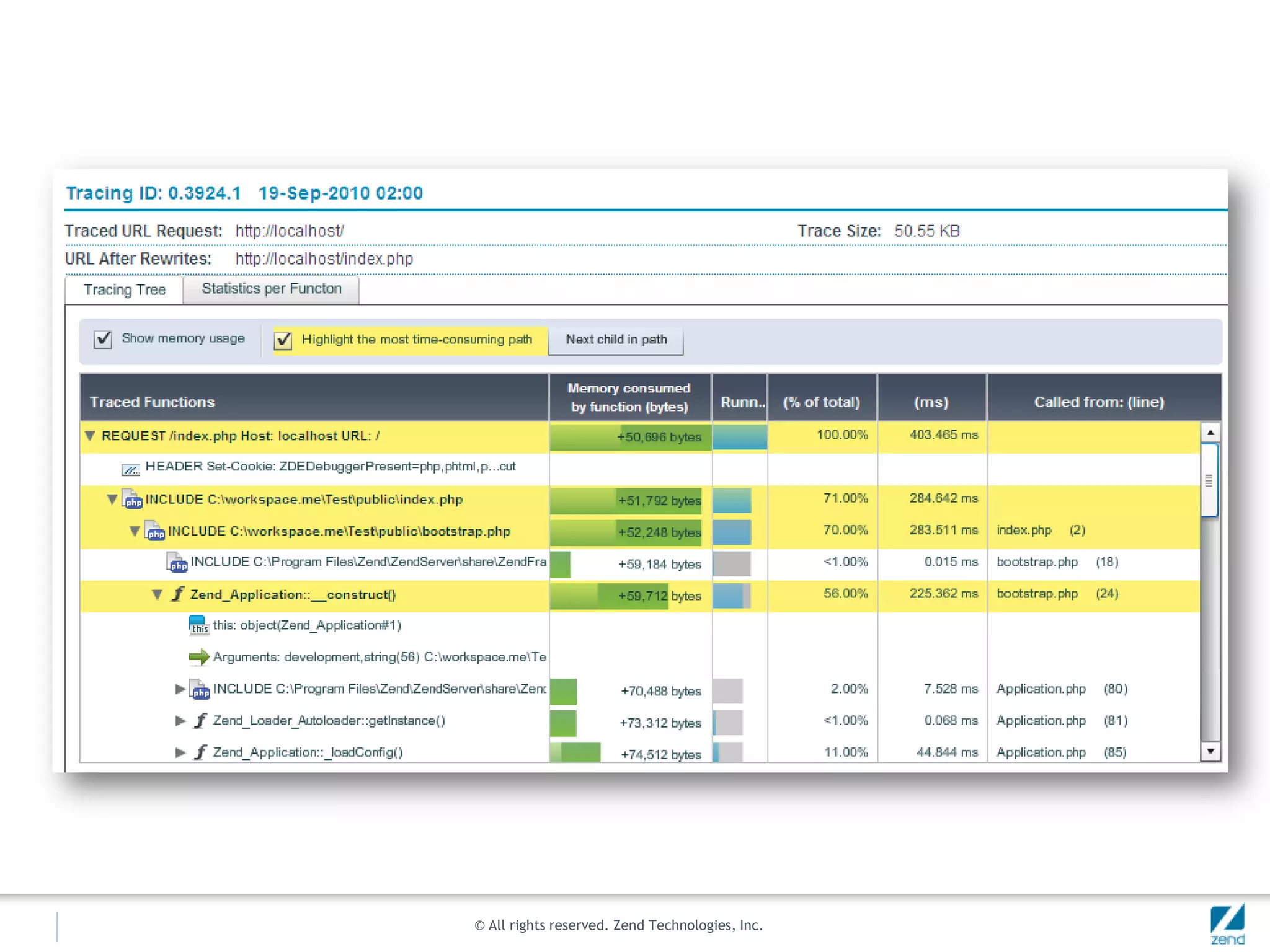Click the 'this' object icon for Zend_Application#1
The width and height of the screenshot is (1270, 952).
click(198, 625)
